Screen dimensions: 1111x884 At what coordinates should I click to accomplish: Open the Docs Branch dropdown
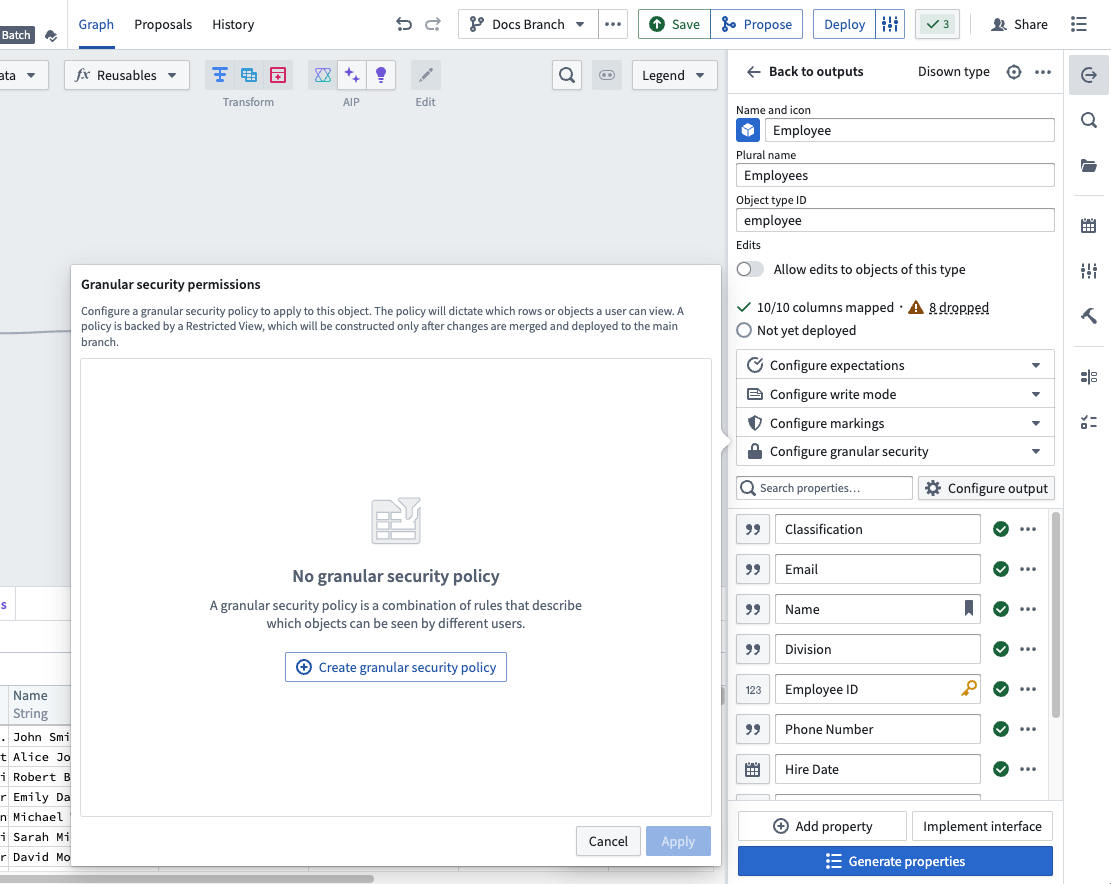529,24
